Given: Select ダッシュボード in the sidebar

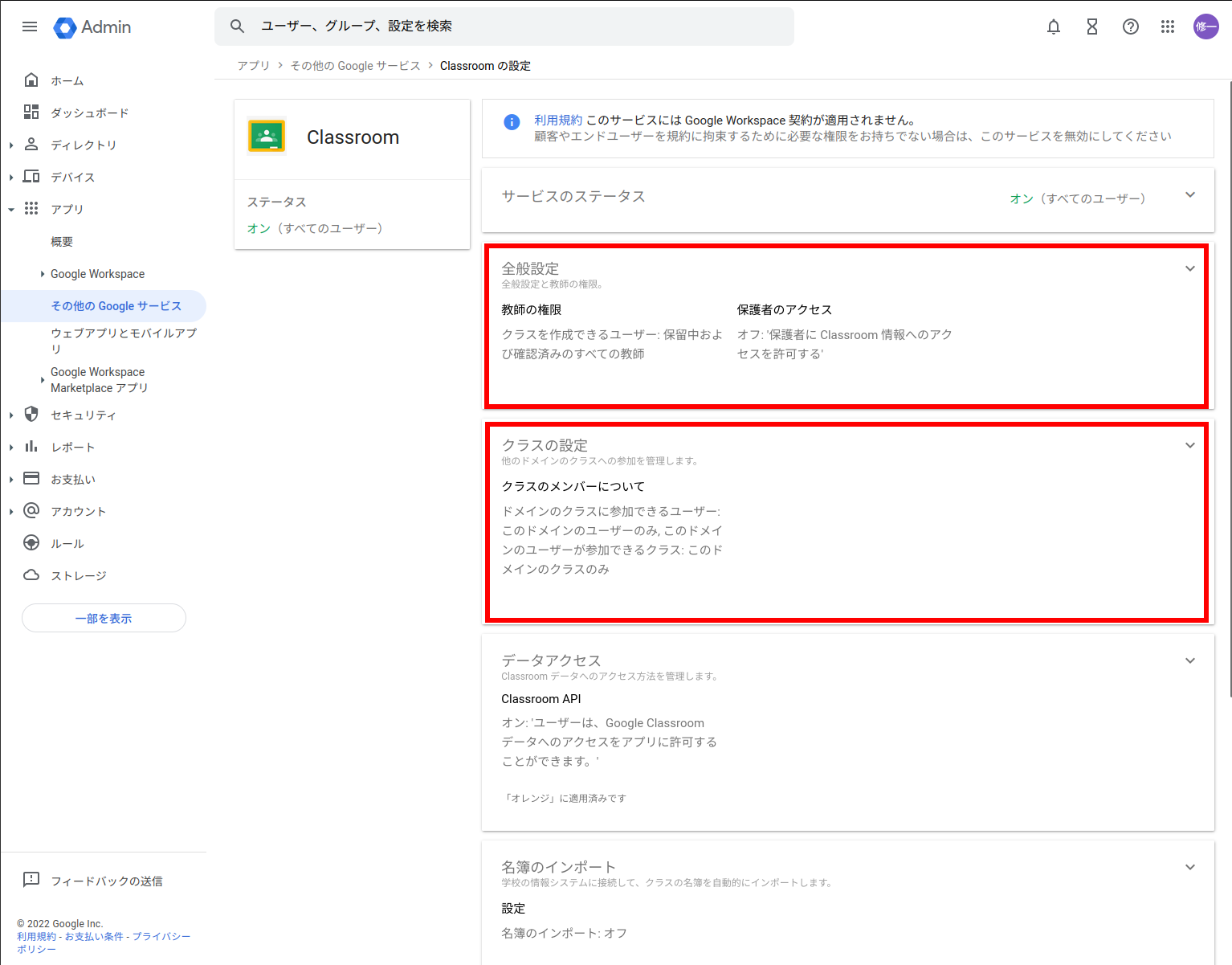Looking at the screenshot, I should (89, 113).
